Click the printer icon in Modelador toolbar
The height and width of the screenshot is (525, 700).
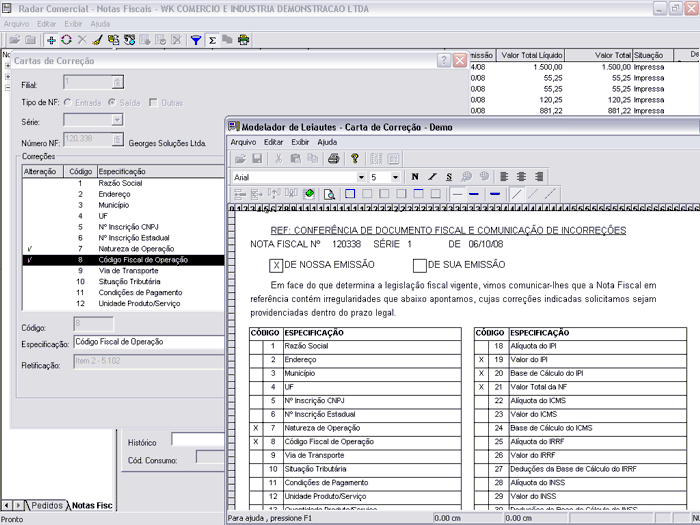point(334,159)
